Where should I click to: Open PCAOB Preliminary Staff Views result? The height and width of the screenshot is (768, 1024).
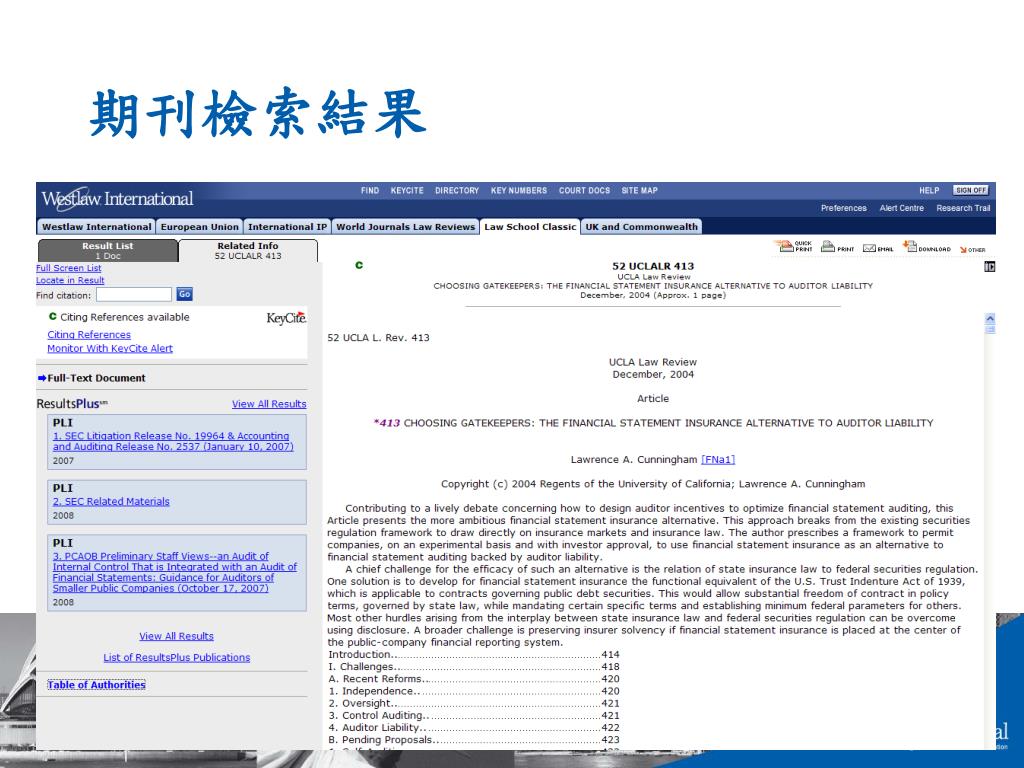[174, 572]
